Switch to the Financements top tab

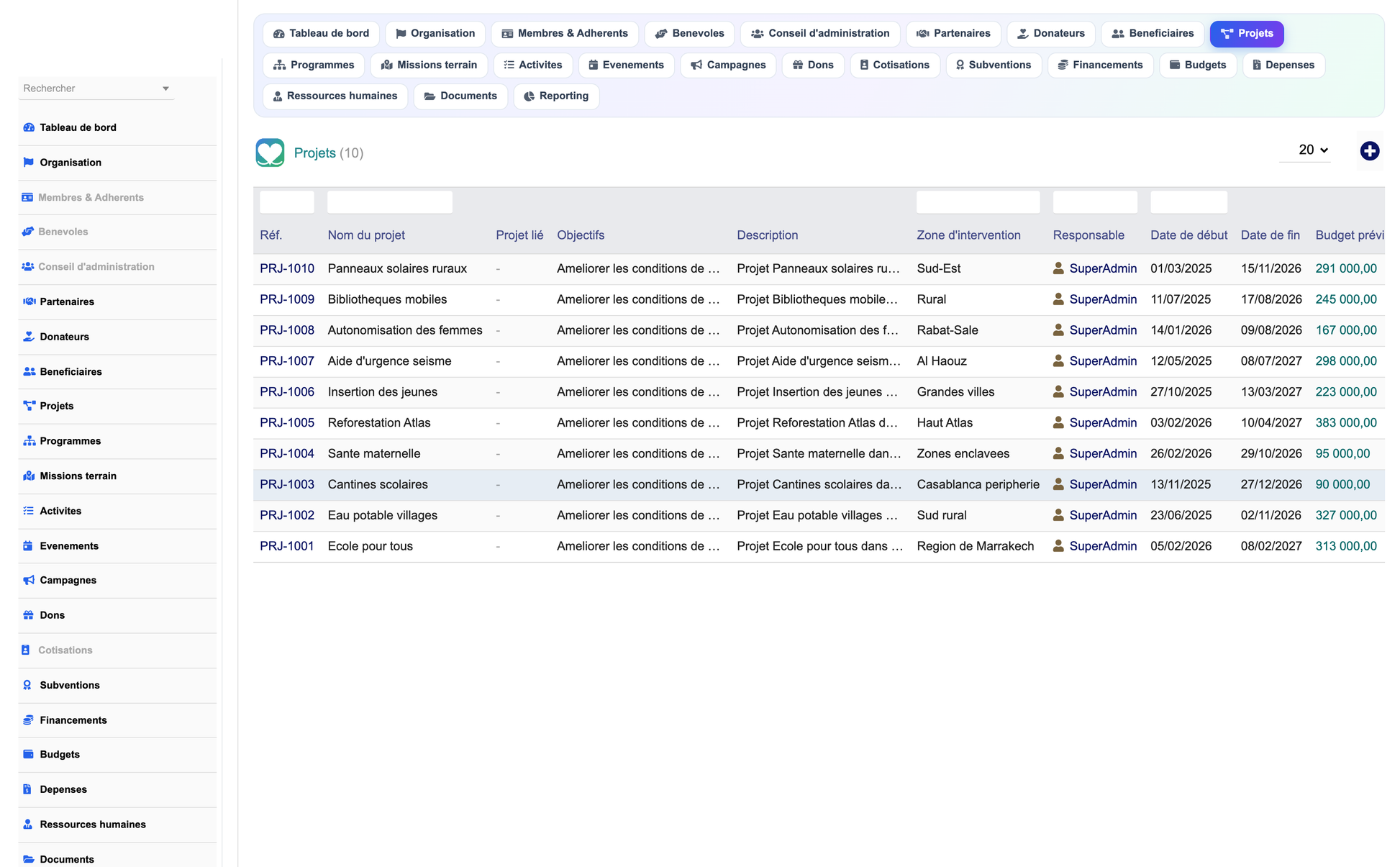1100,65
